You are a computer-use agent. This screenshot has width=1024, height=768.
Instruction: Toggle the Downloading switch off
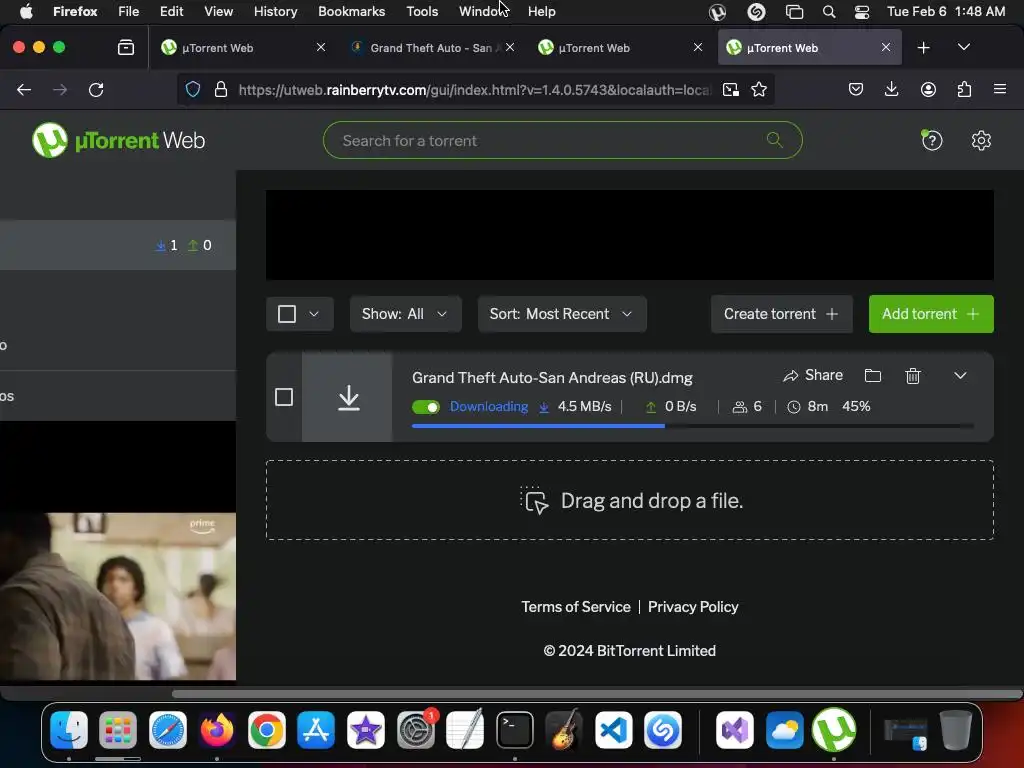pos(426,407)
